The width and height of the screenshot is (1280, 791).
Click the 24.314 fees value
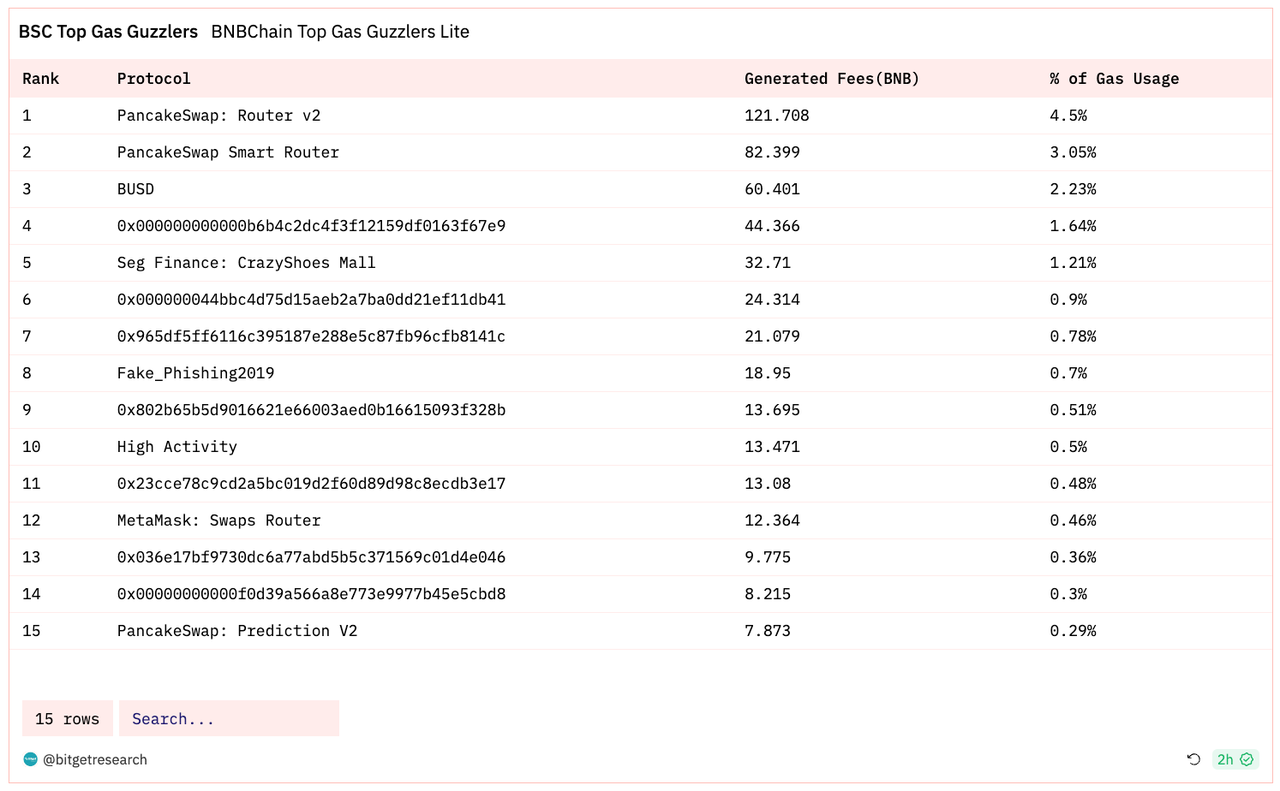pyautogui.click(x=772, y=299)
